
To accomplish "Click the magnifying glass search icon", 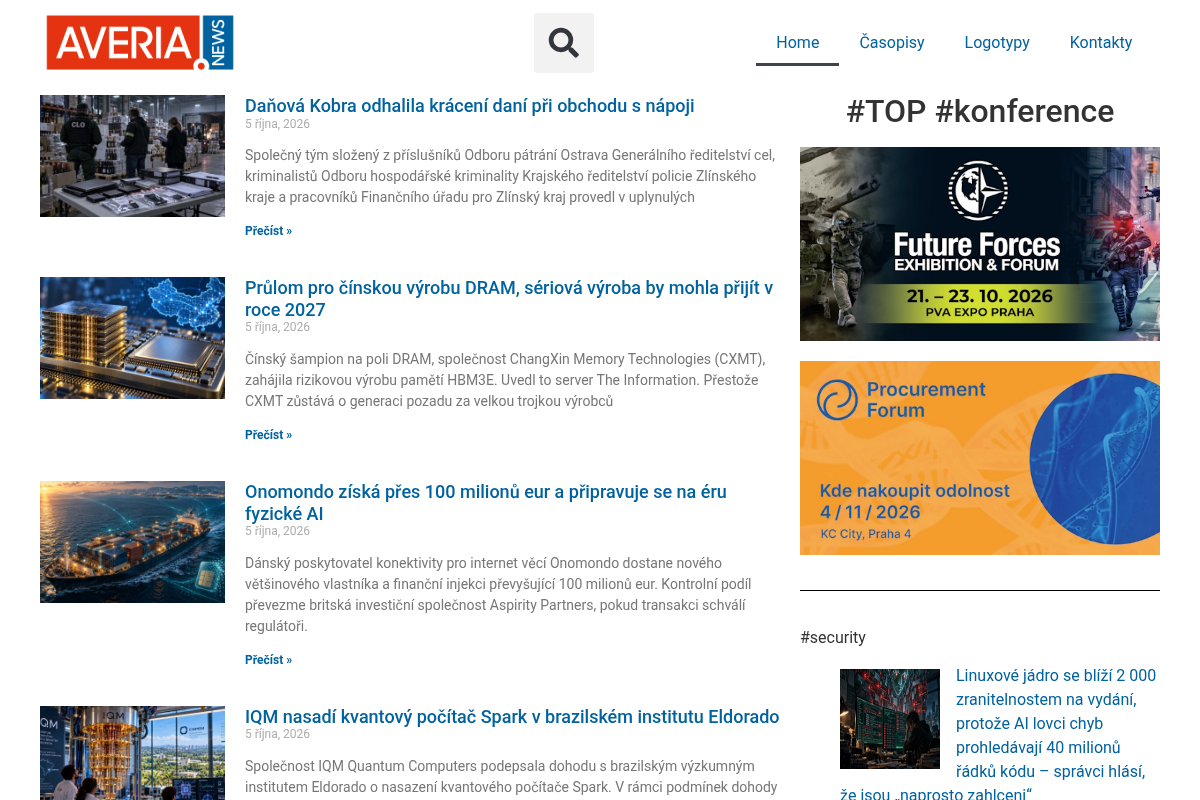I will click(564, 43).
